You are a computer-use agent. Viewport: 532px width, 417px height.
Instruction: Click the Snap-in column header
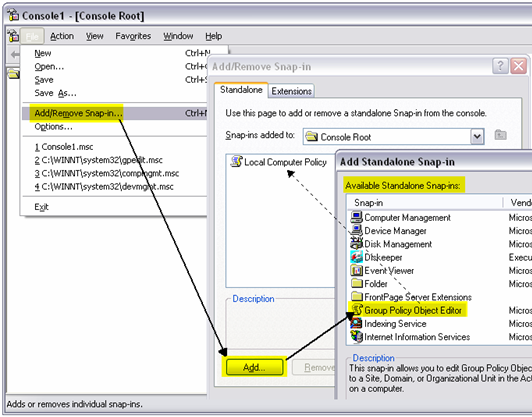(x=424, y=203)
